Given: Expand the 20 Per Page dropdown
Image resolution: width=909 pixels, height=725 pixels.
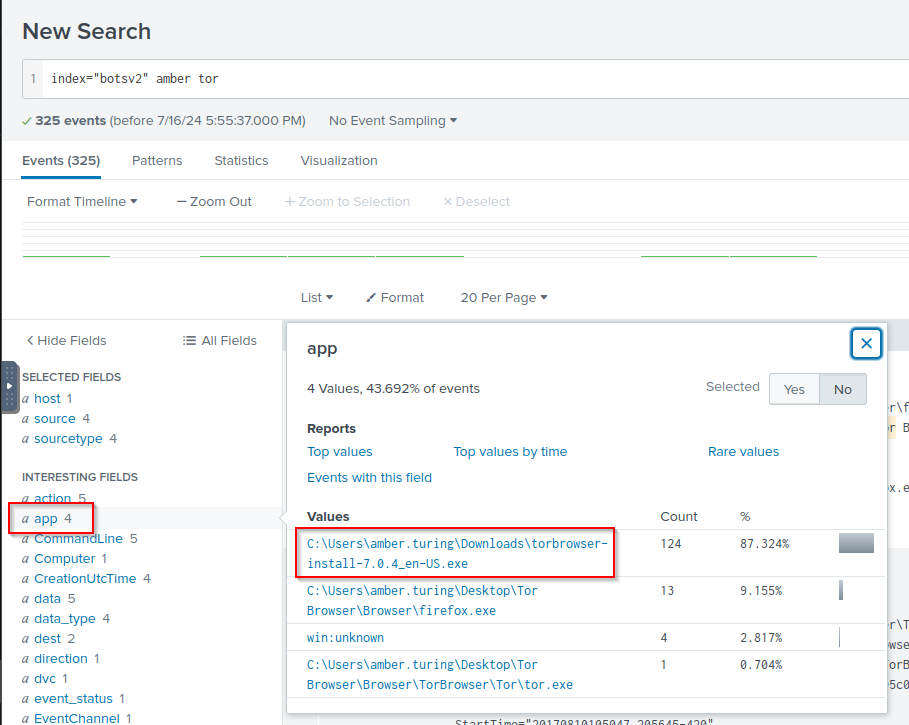Looking at the screenshot, I should point(504,298).
